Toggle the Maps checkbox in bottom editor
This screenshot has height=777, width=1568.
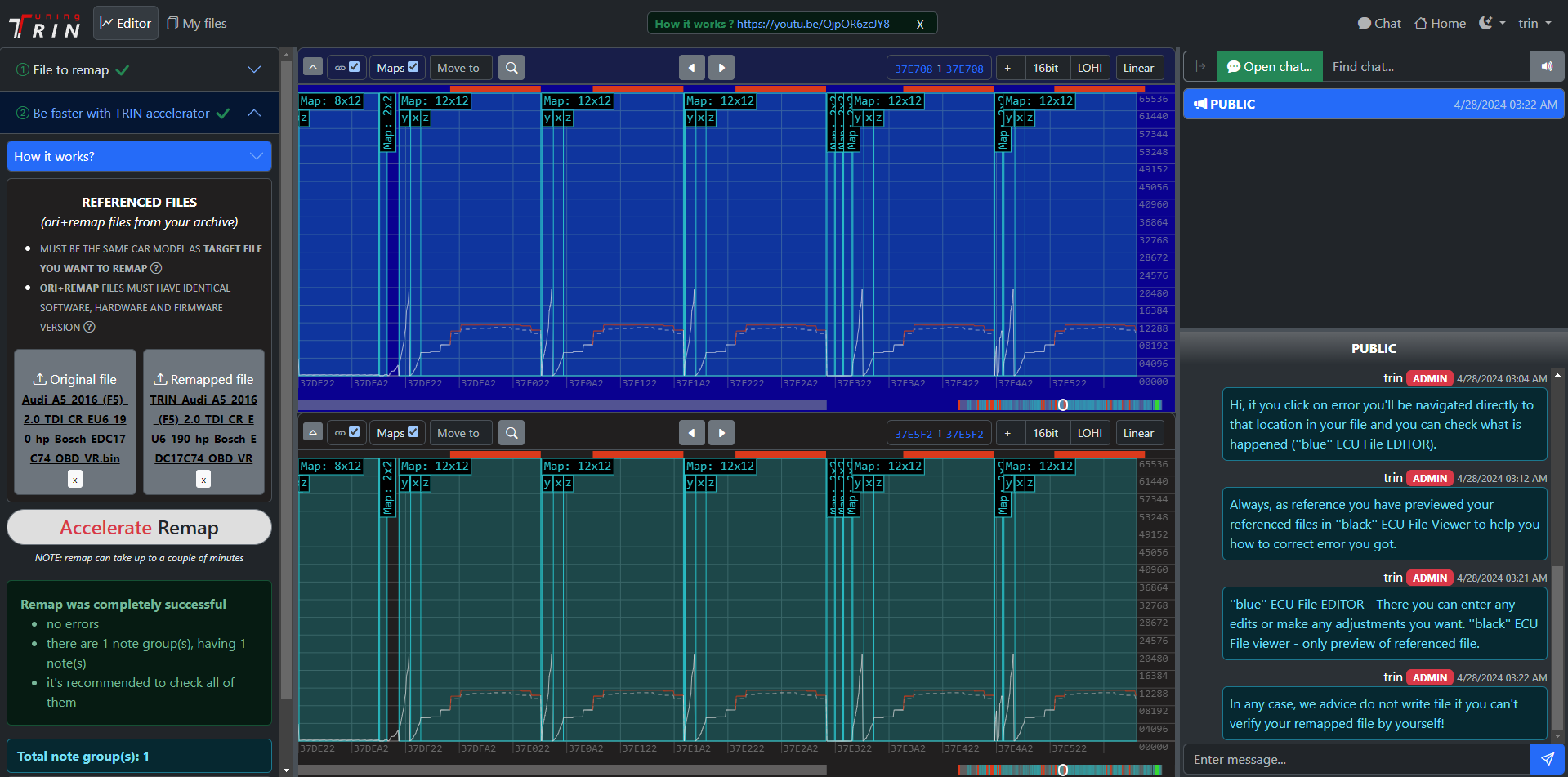pos(413,432)
